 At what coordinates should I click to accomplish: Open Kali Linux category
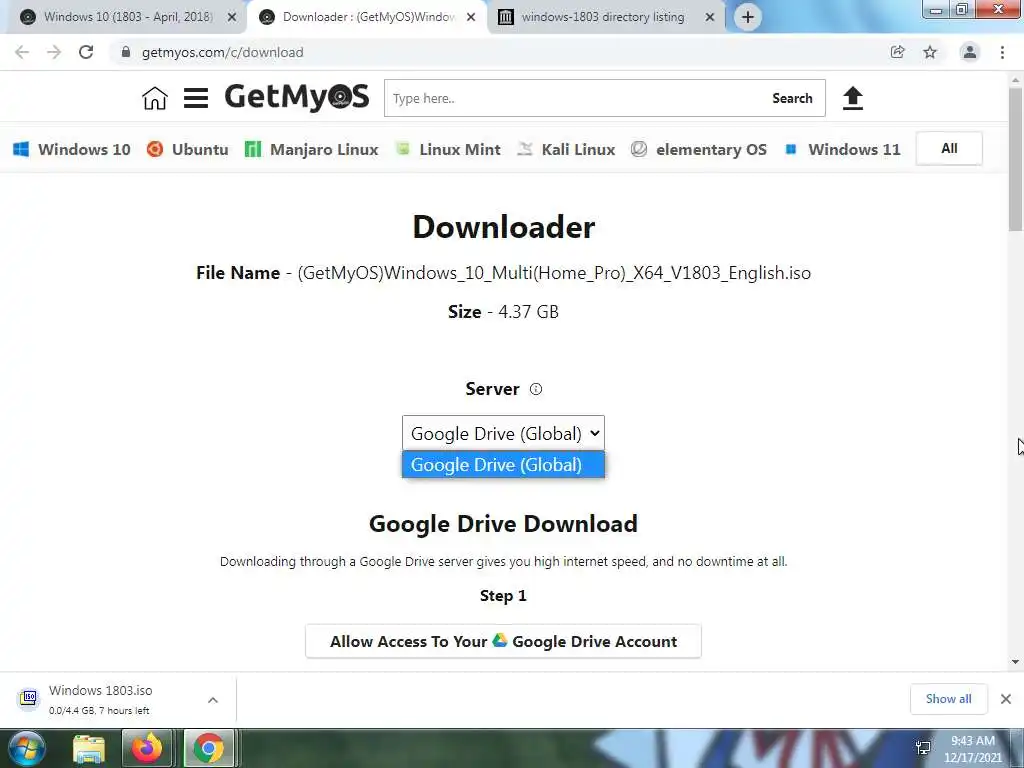[566, 150]
